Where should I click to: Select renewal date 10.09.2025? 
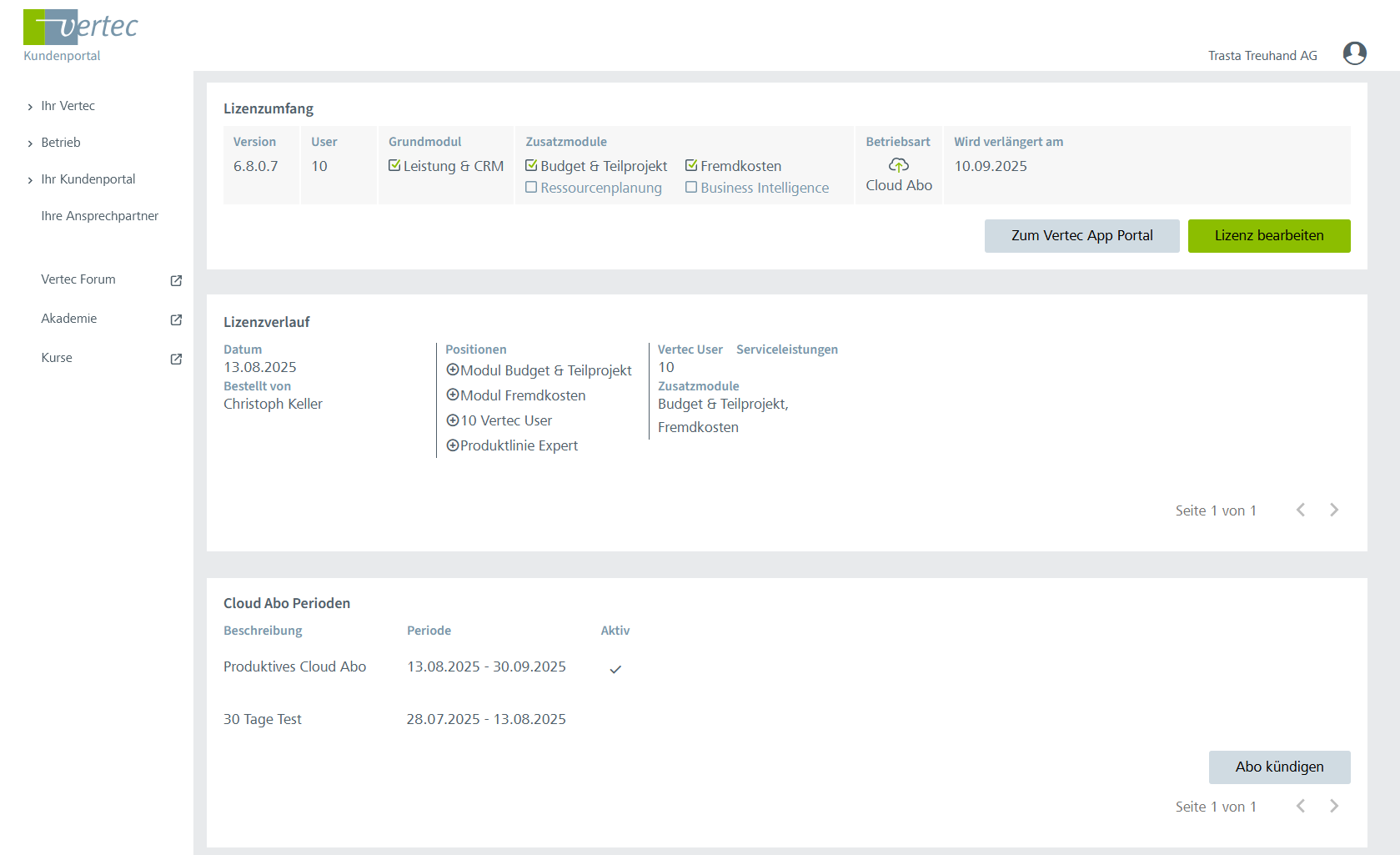coord(991,166)
